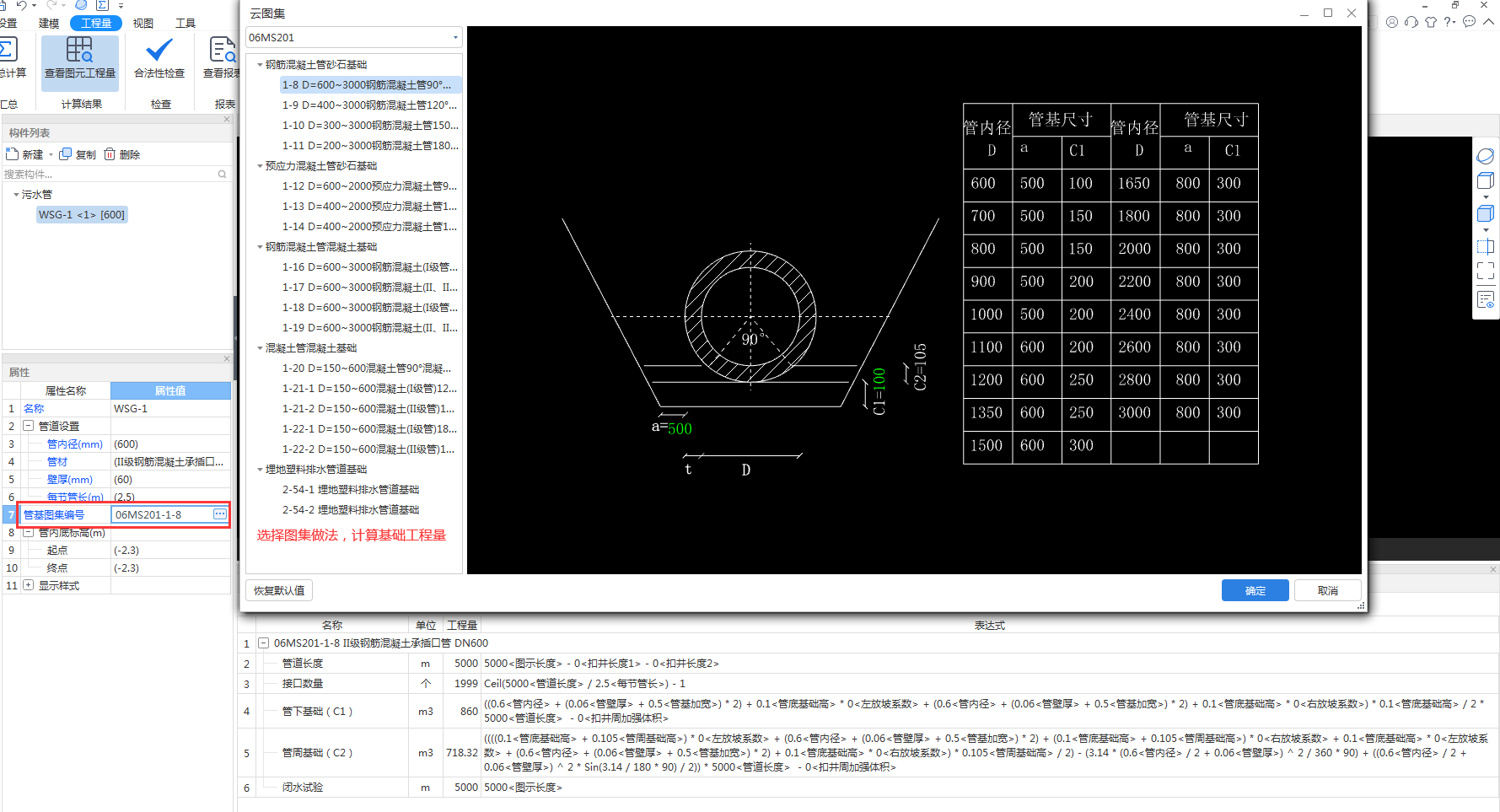Open the 新建 dropdown arrow
Image resolution: width=1500 pixels, height=812 pixels.
(51, 154)
